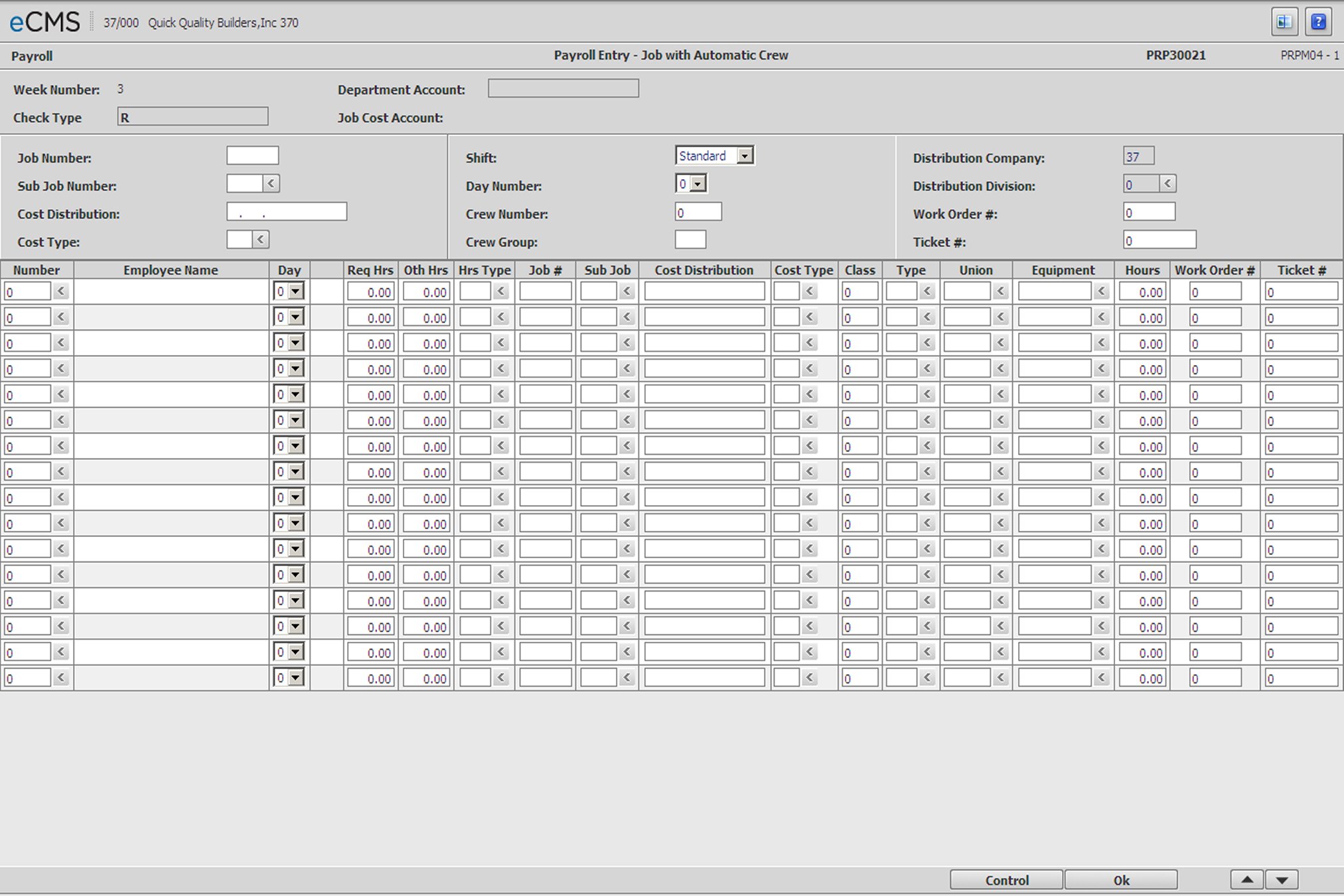This screenshot has height=896, width=1344.
Task: Expand Day dropdown in last grid row
Action: [296, 678]
